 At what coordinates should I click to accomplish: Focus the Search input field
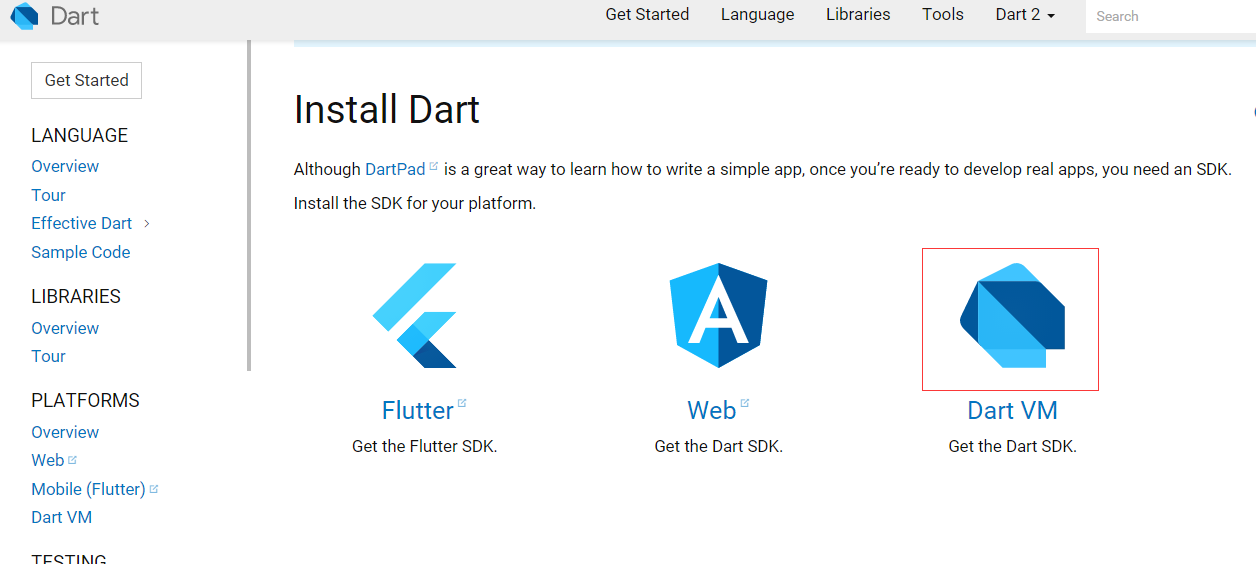pos(1170,16)
